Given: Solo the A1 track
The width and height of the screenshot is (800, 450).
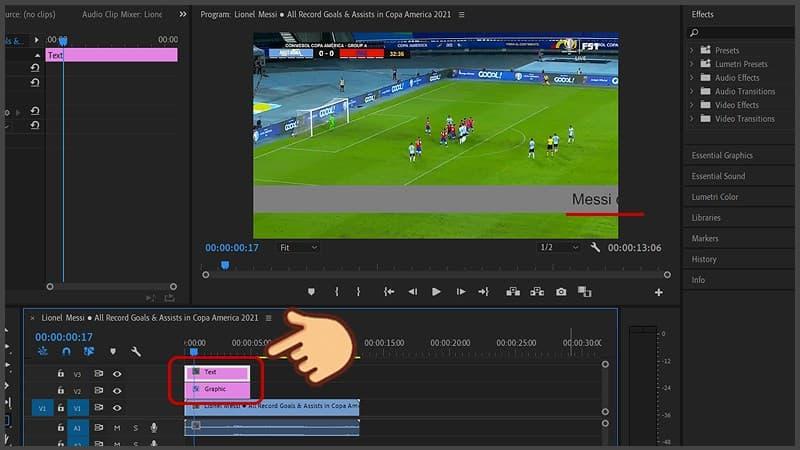Looking at the screenshot, I should [x=135, y=428].
